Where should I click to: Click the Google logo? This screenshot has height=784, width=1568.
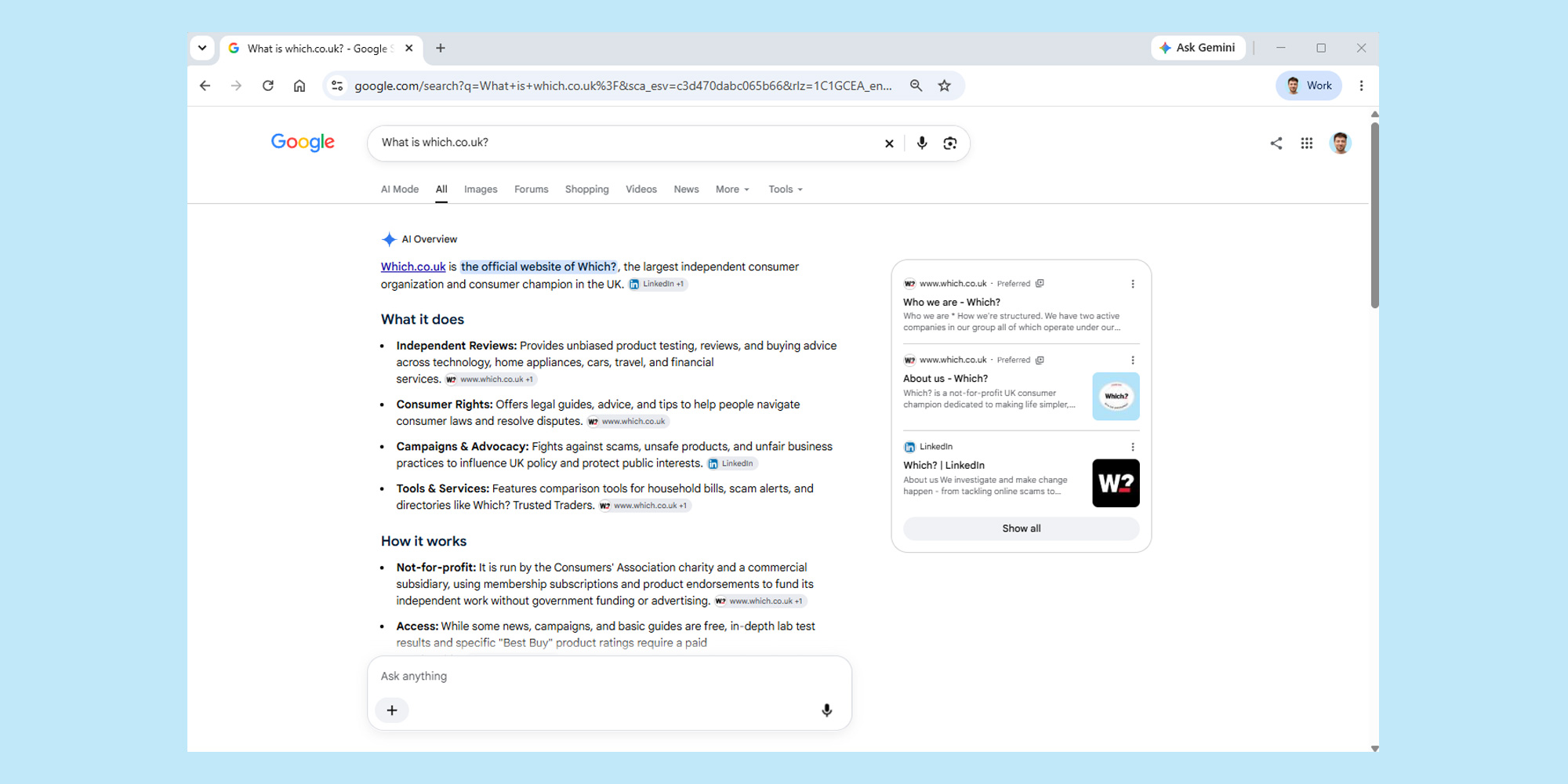pos(303,143)
